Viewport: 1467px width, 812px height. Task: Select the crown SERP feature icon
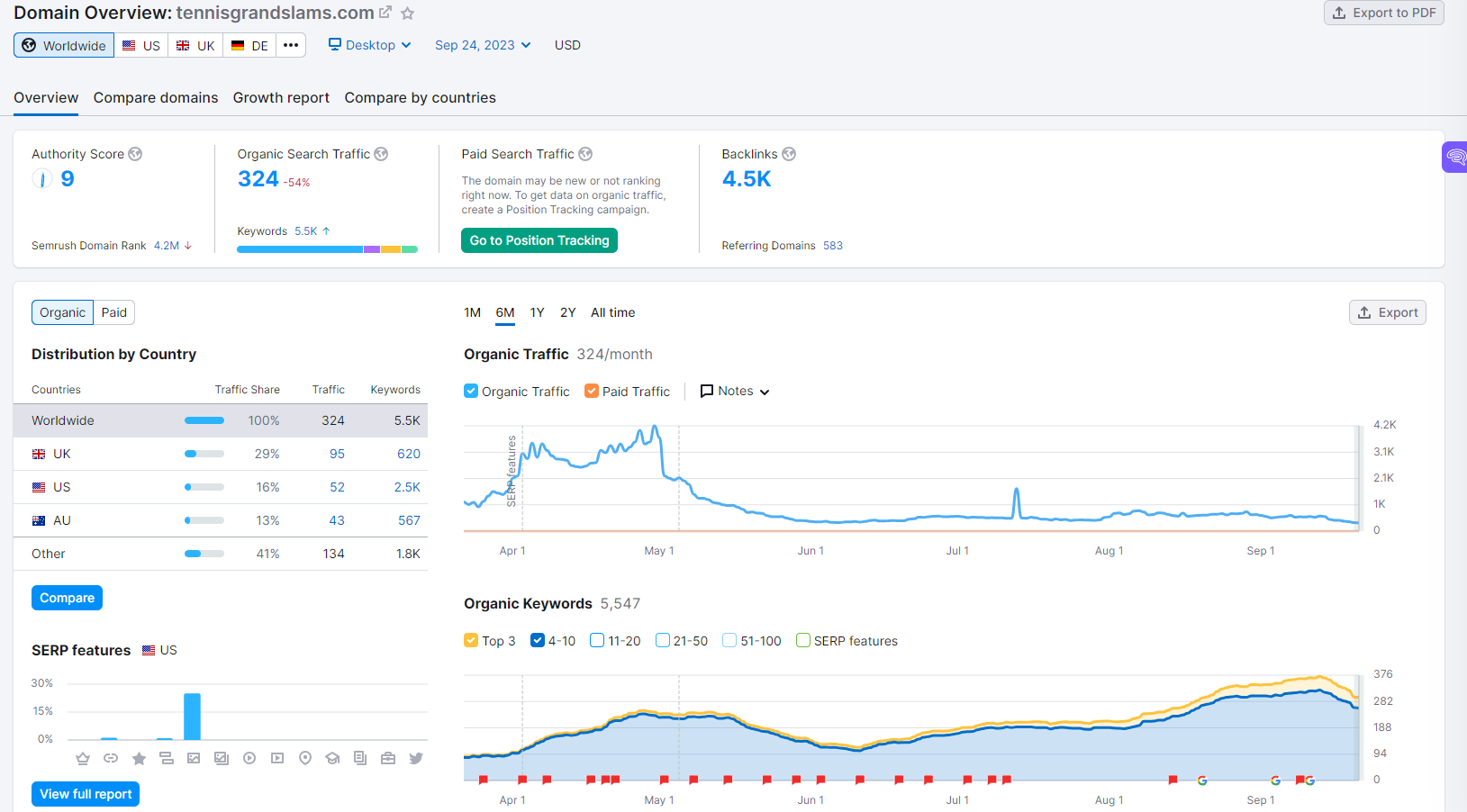[x=83, y=758]
